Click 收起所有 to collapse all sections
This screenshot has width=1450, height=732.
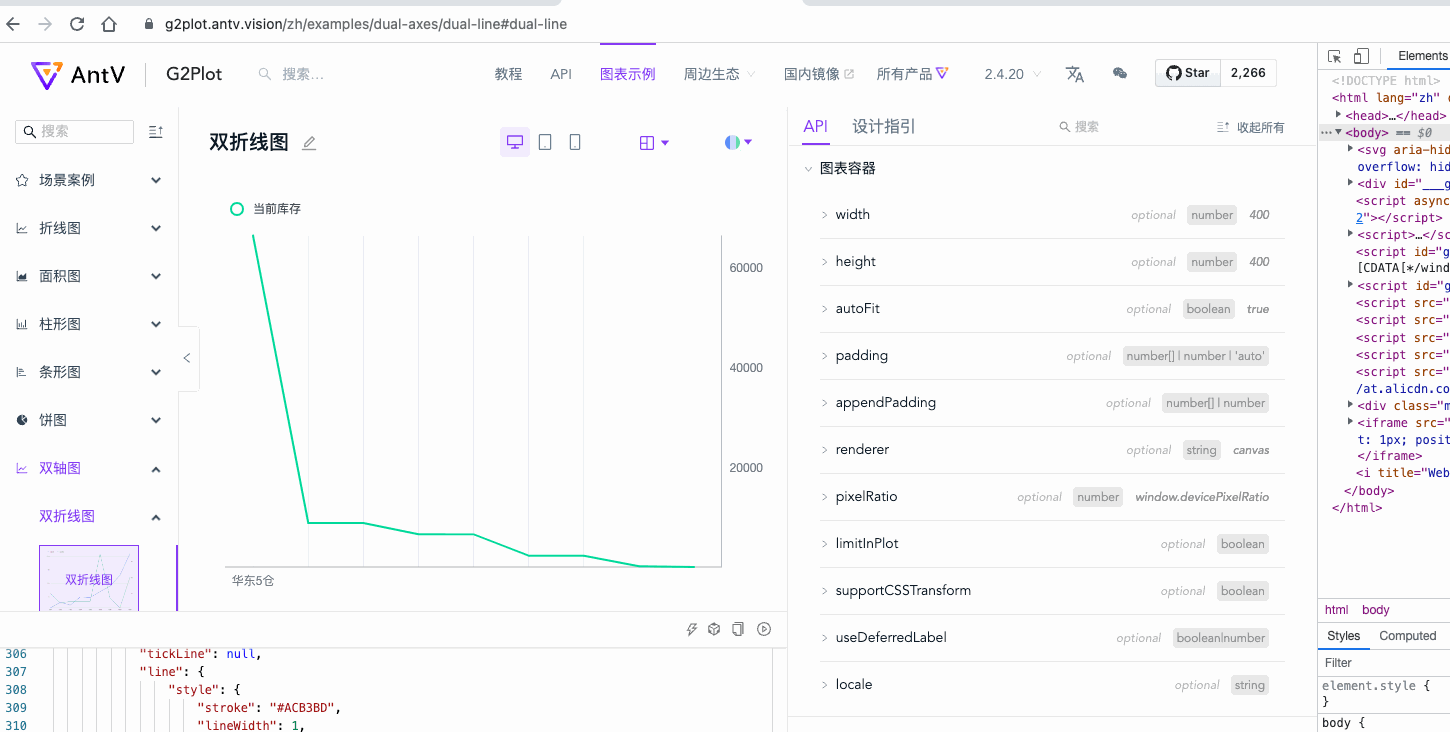(x=1251, y=127)
